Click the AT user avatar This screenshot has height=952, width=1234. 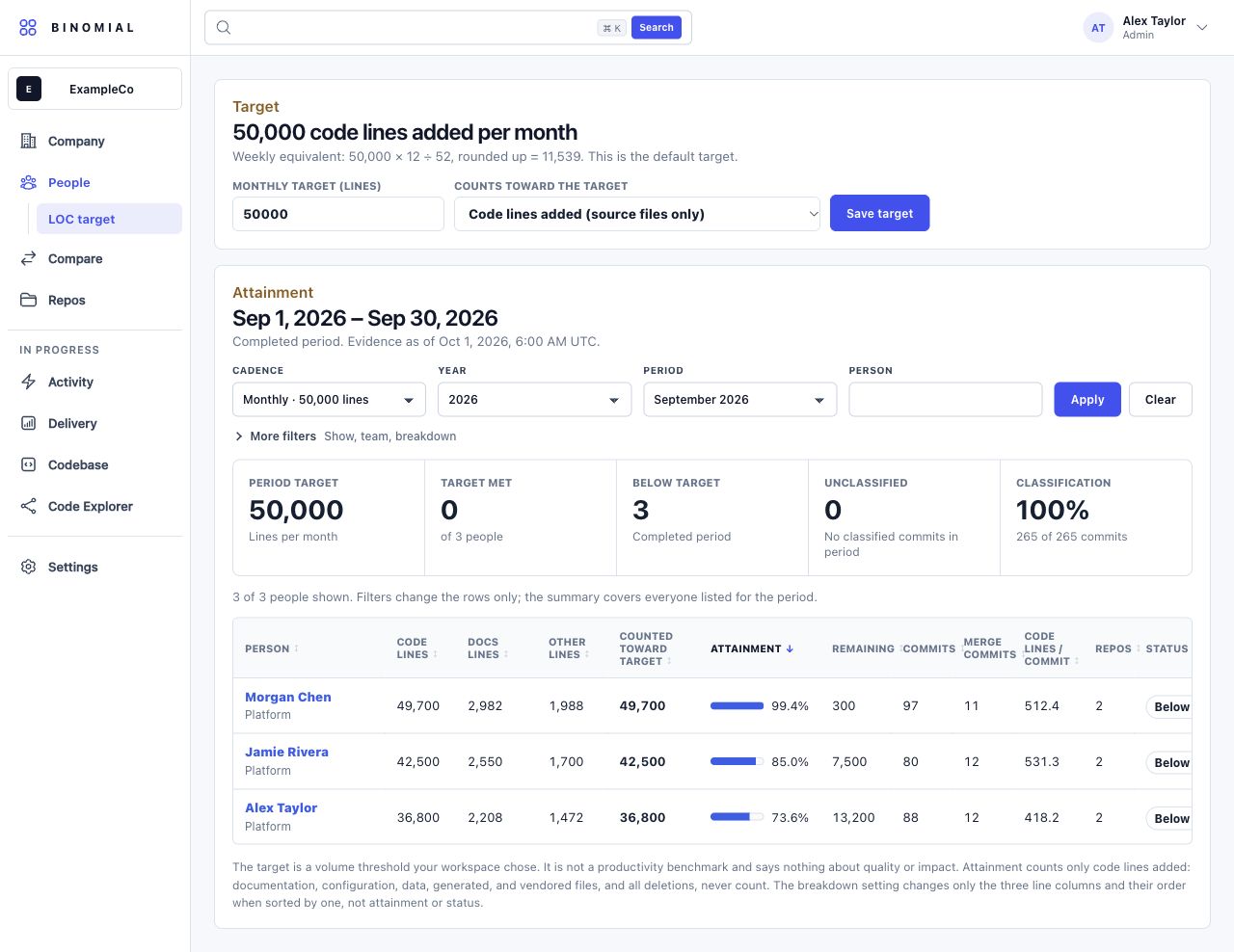(x=1098, y=28)
